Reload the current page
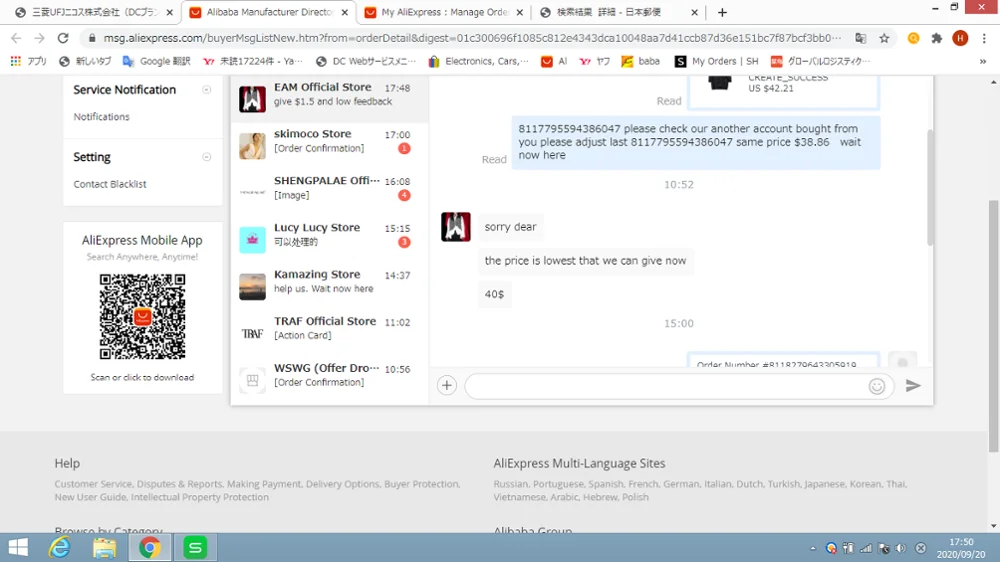The height and width of the screenshot is (562, 1000). tap(62, 38)
